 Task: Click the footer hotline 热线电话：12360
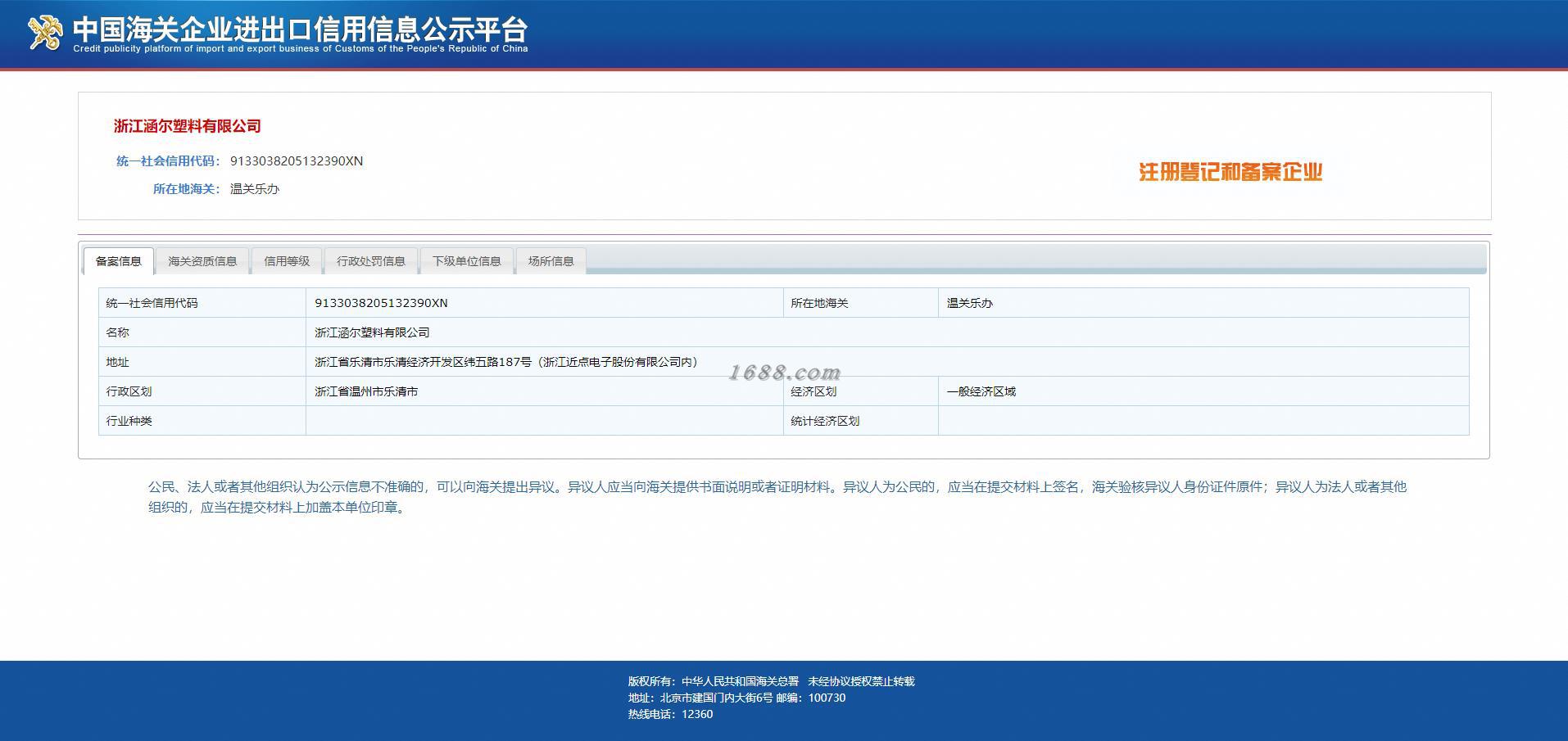[670, 714]
